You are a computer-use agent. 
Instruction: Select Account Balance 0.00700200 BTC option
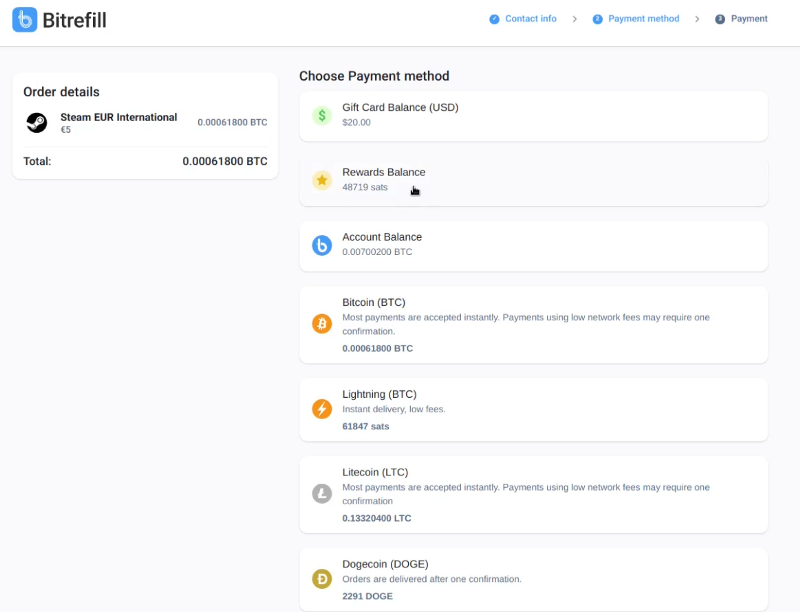(534, 246)
